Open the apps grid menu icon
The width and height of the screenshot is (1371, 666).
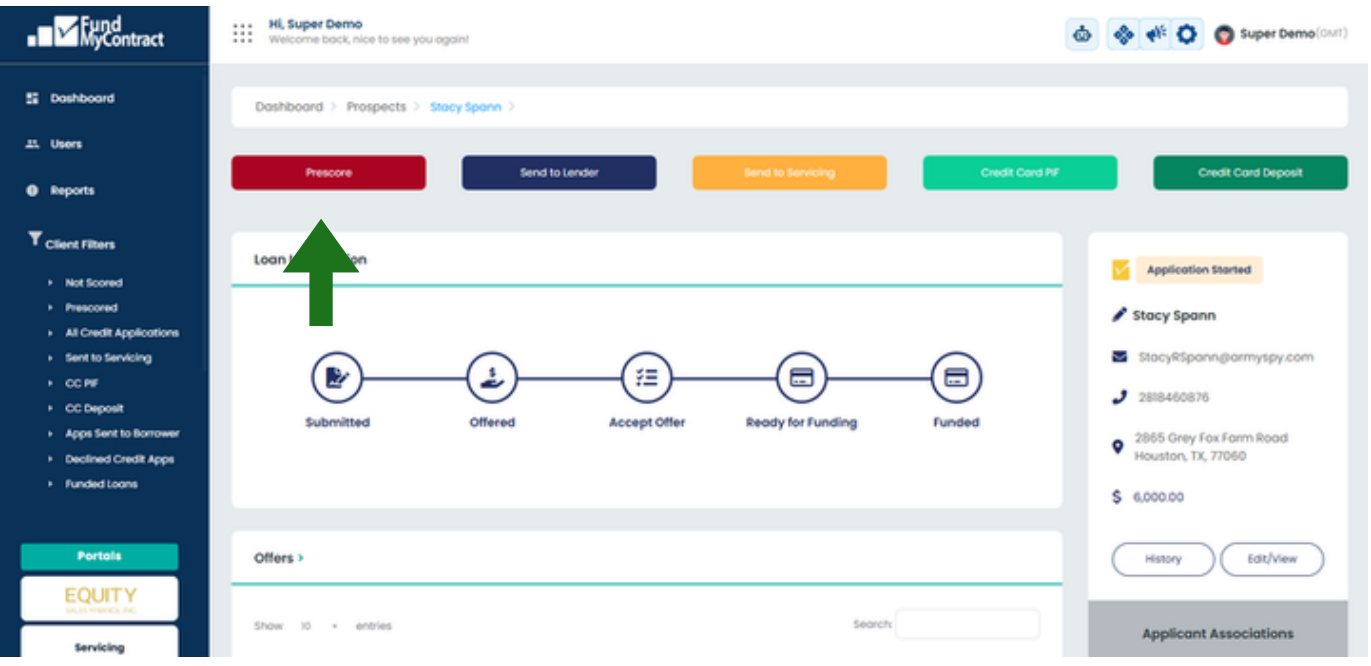(x=242, y=33)
